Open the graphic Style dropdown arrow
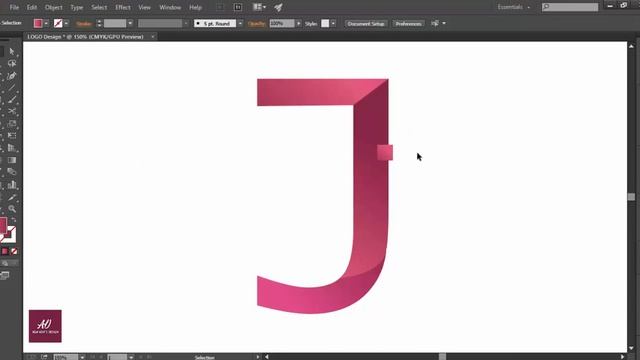640x360 pixels. click(333, 24)
